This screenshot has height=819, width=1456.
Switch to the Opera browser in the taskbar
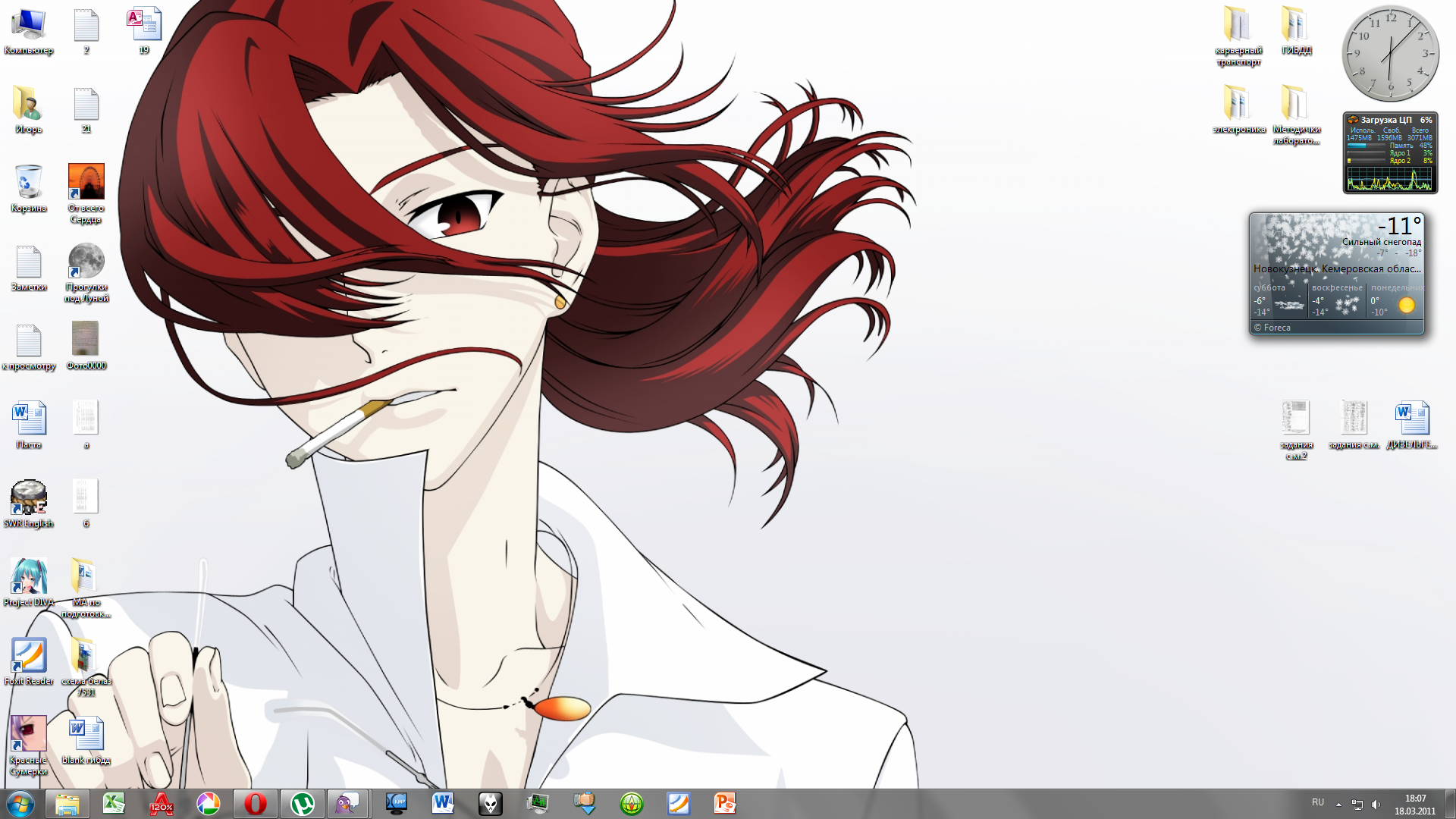coord(255,804)
